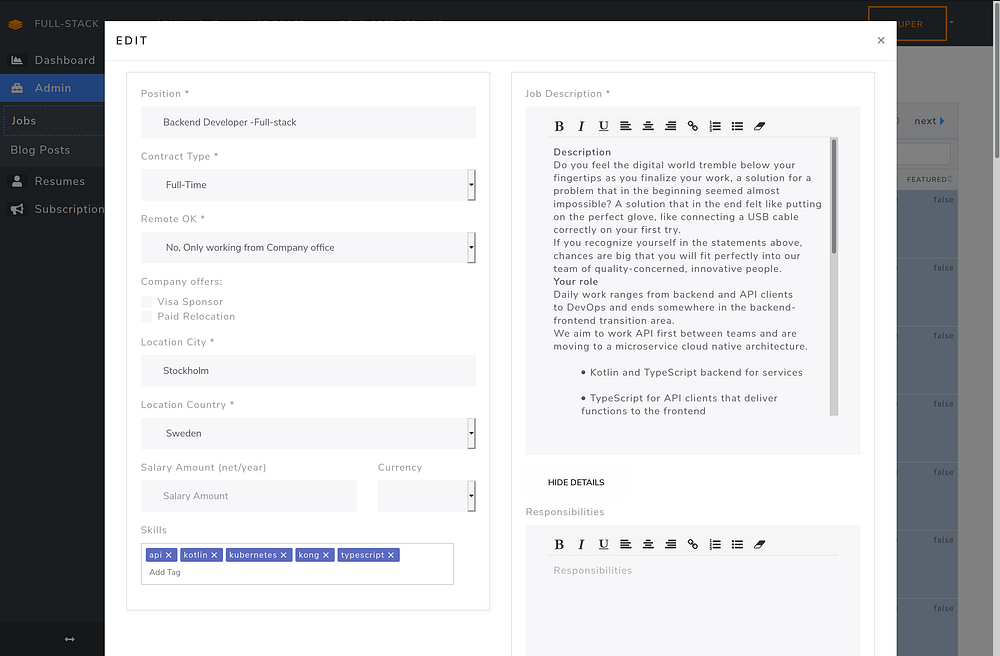This screenshot has width=1000, height=656.
Task: Close the Edit dialog
Action: (x=881, y=40)
